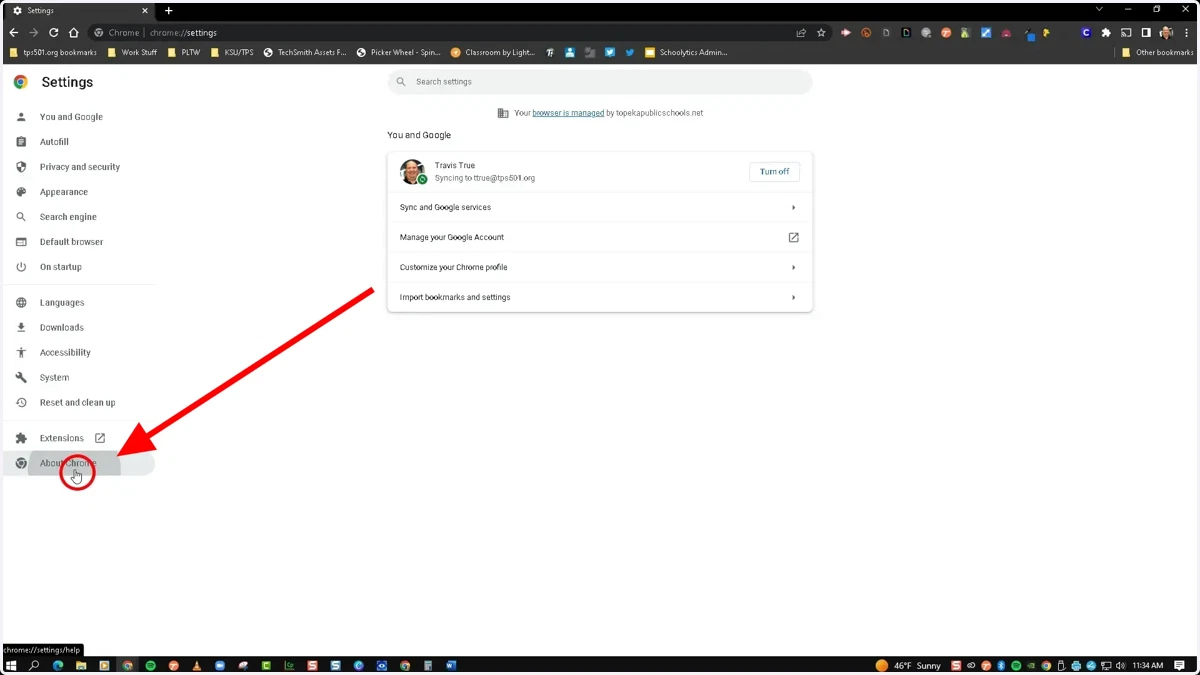Click the Travis True profile avatar
This screenshot has height=675, width=1200.
coord(412,172)
